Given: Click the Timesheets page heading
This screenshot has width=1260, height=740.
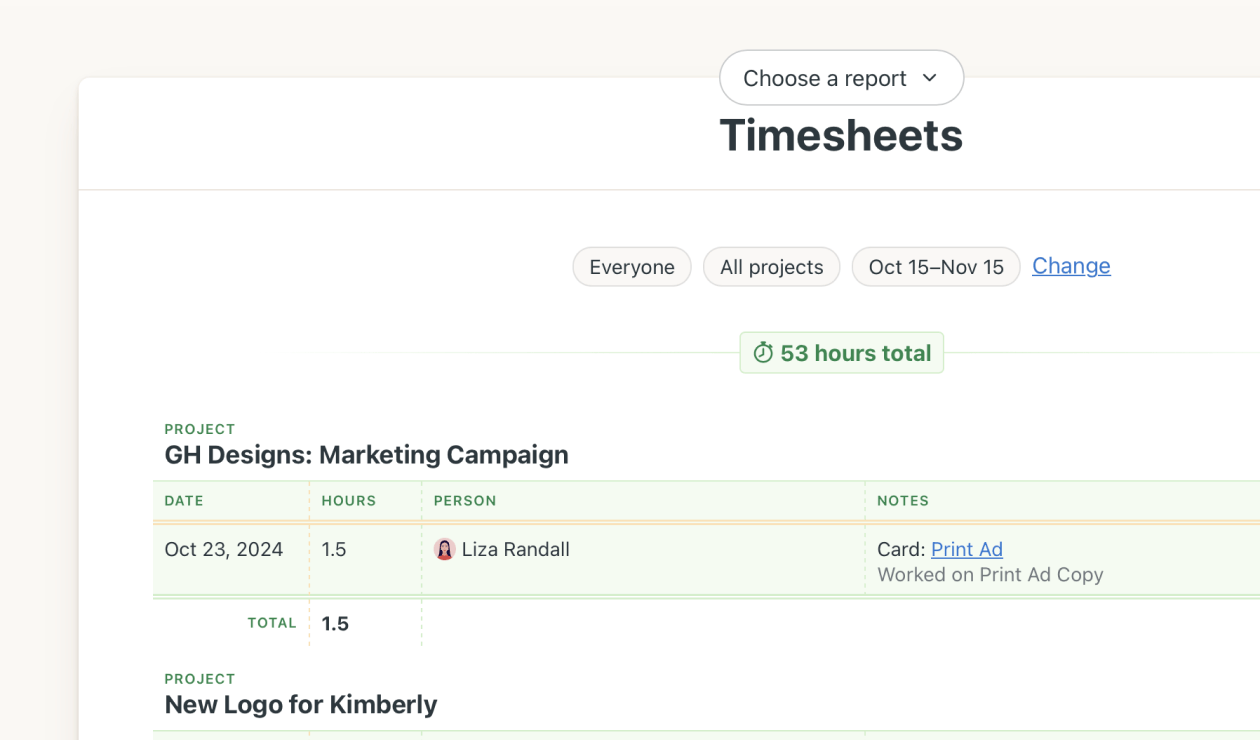Looking at the screenshot, I should point(841,136).
